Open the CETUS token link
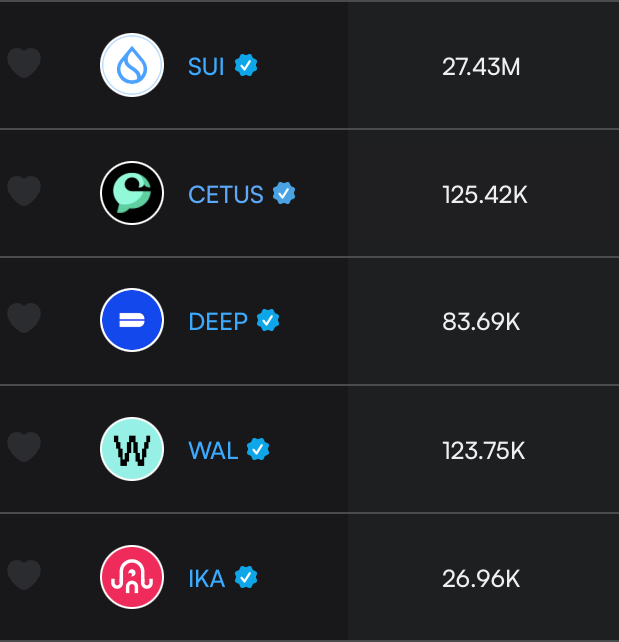Image resolution: width=619 pixels, height=642 pixels. click(x=226, y=194)
